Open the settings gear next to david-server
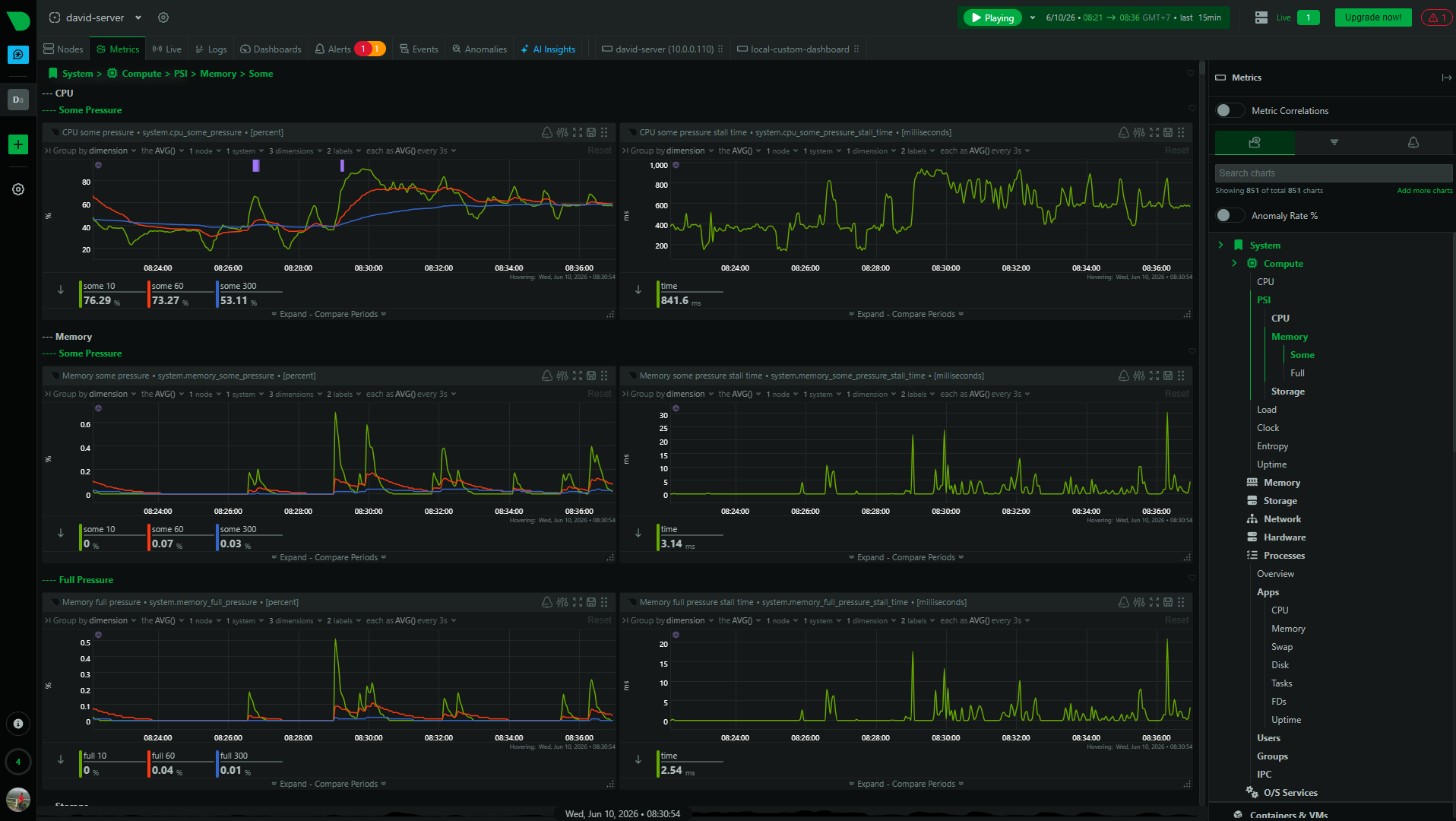This screenshot has height=821, width=1456. [163, 17]
